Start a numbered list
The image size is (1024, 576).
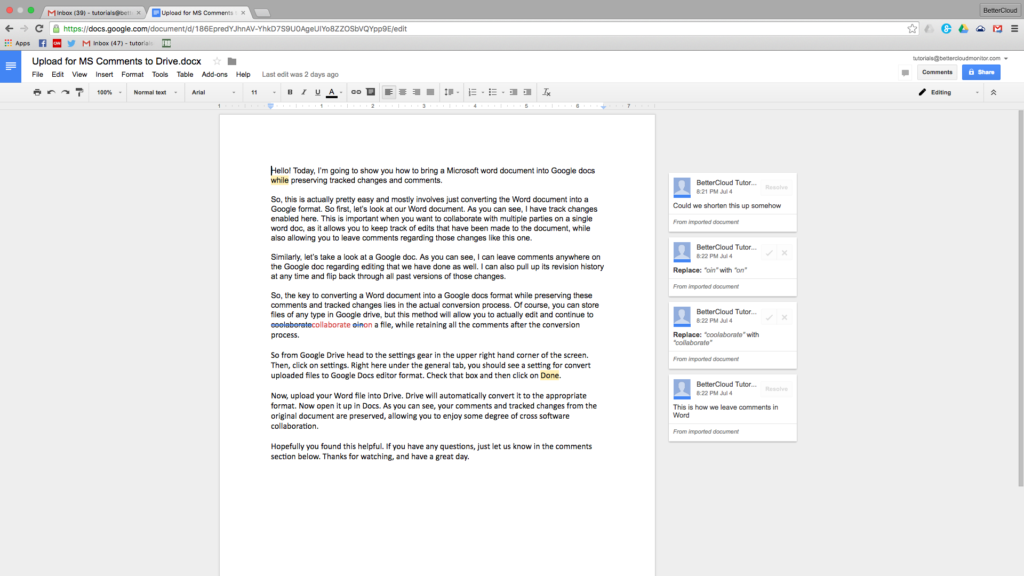(x=472, y=92)
